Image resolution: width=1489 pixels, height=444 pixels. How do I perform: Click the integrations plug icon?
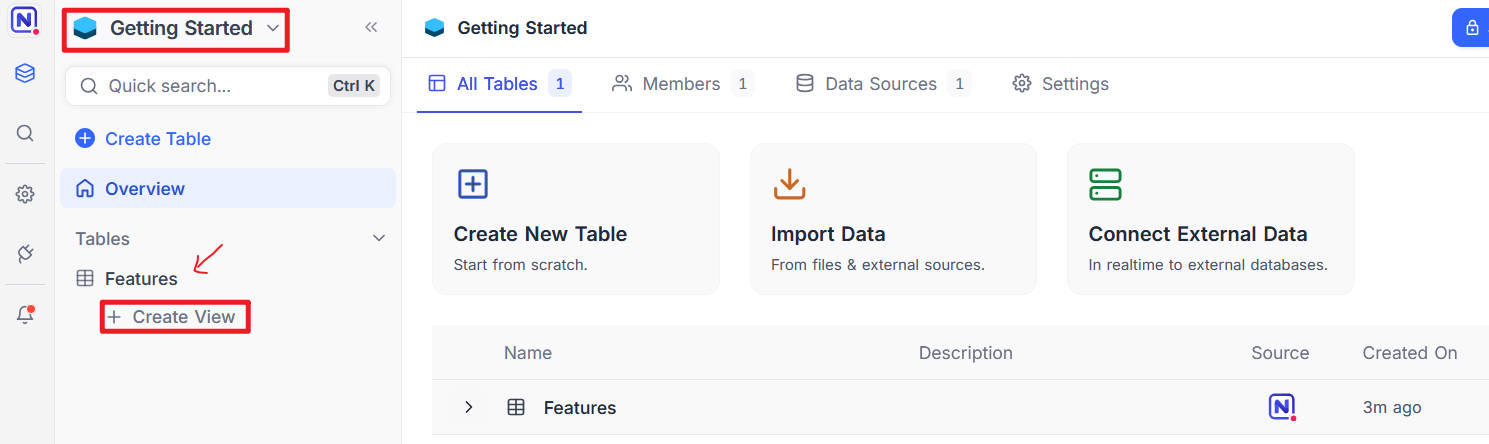tap(25, 254)
